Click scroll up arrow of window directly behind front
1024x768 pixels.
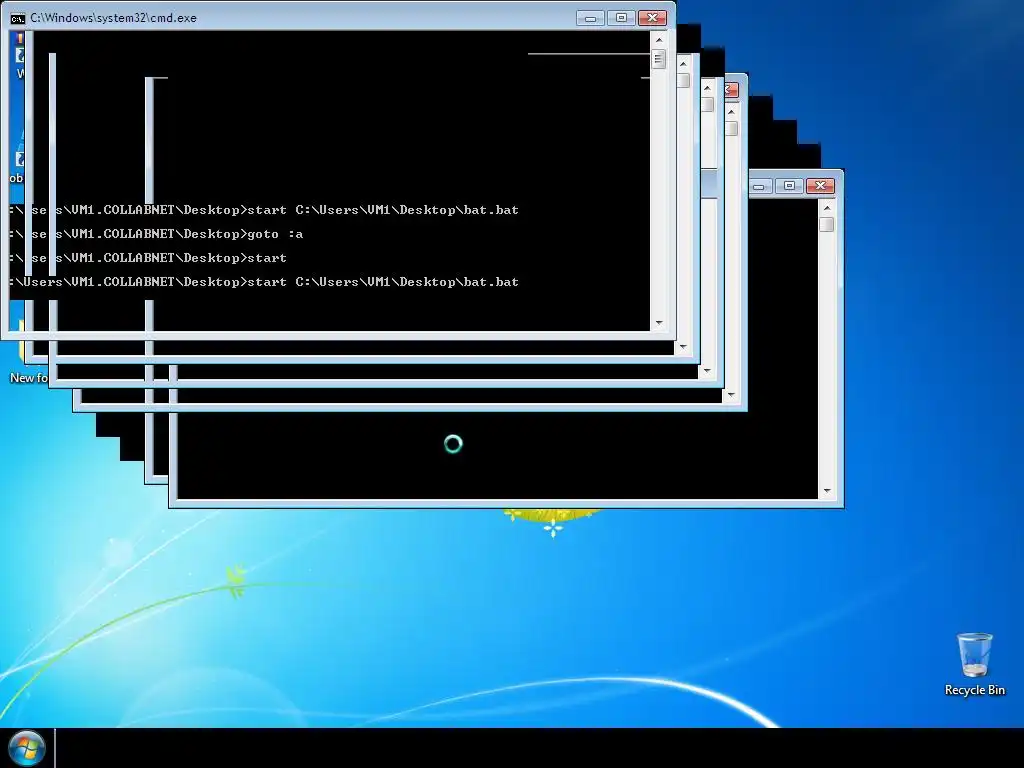[x=683, y=64]
